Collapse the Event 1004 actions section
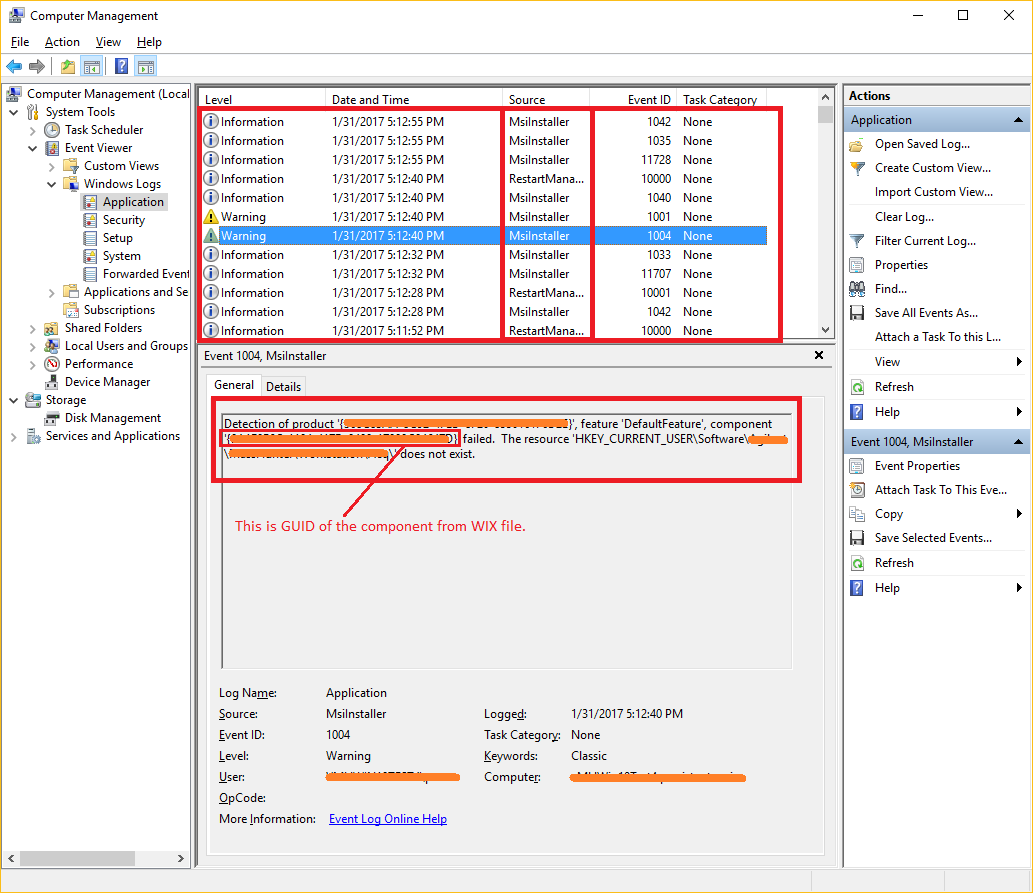Screen dimensions: 1033x893 1018,442
